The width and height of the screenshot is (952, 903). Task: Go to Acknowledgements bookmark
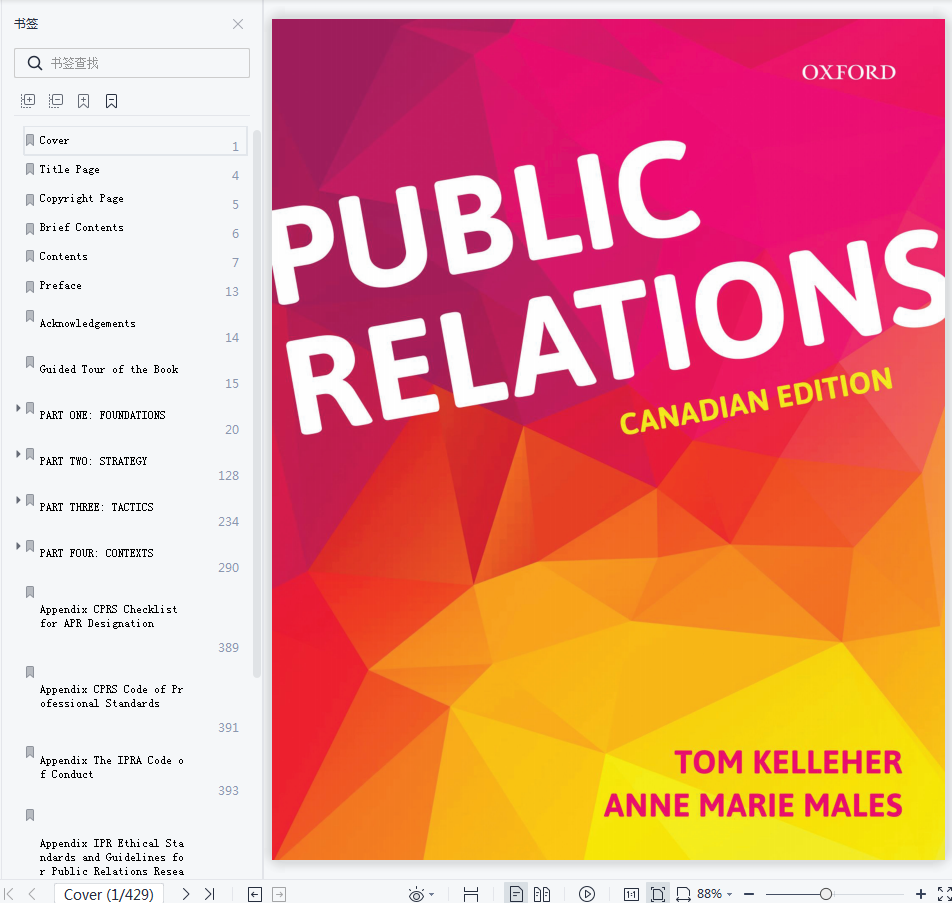(87, 324)
